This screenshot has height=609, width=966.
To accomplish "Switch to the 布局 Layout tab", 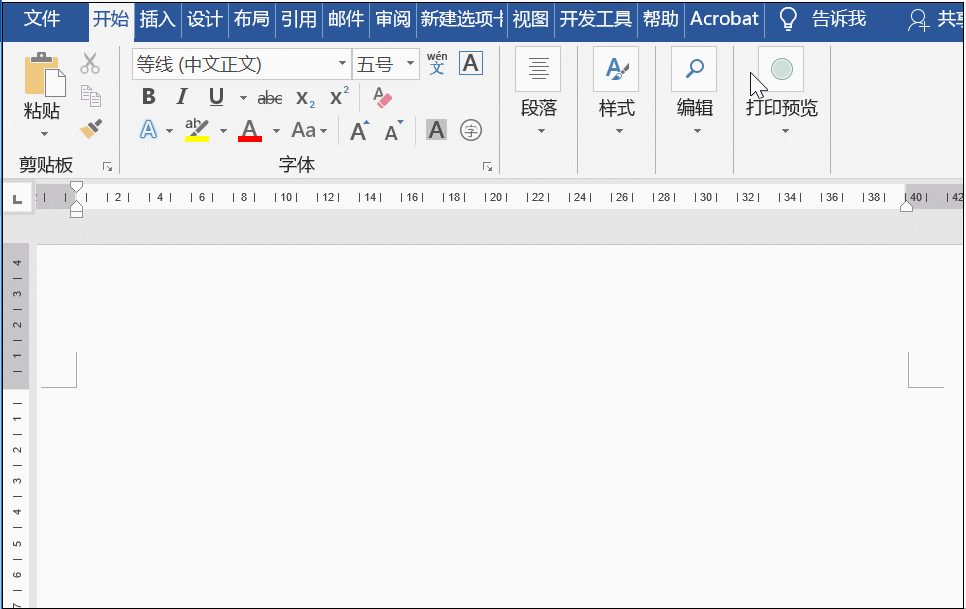I will pos(251,19).
